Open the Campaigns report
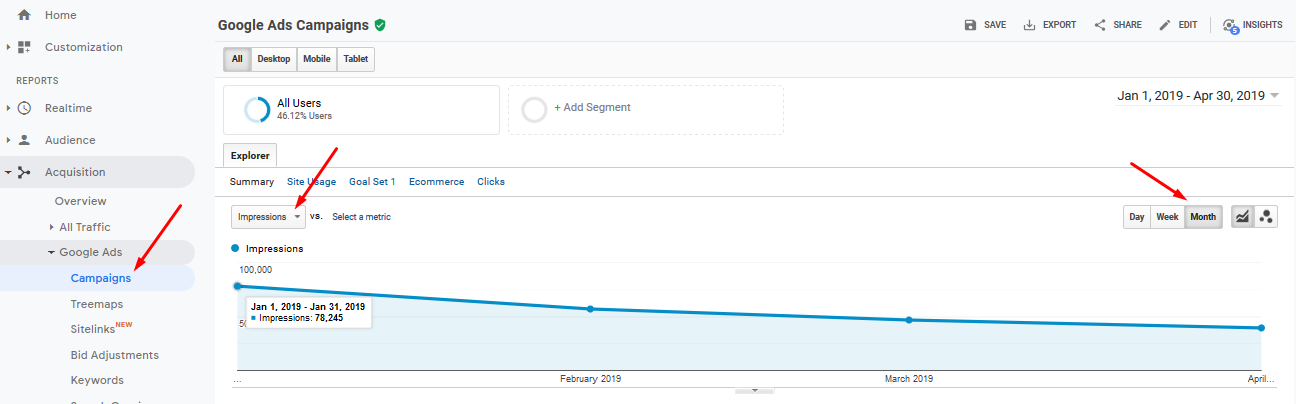1296x404 pixels. (101, 278)
